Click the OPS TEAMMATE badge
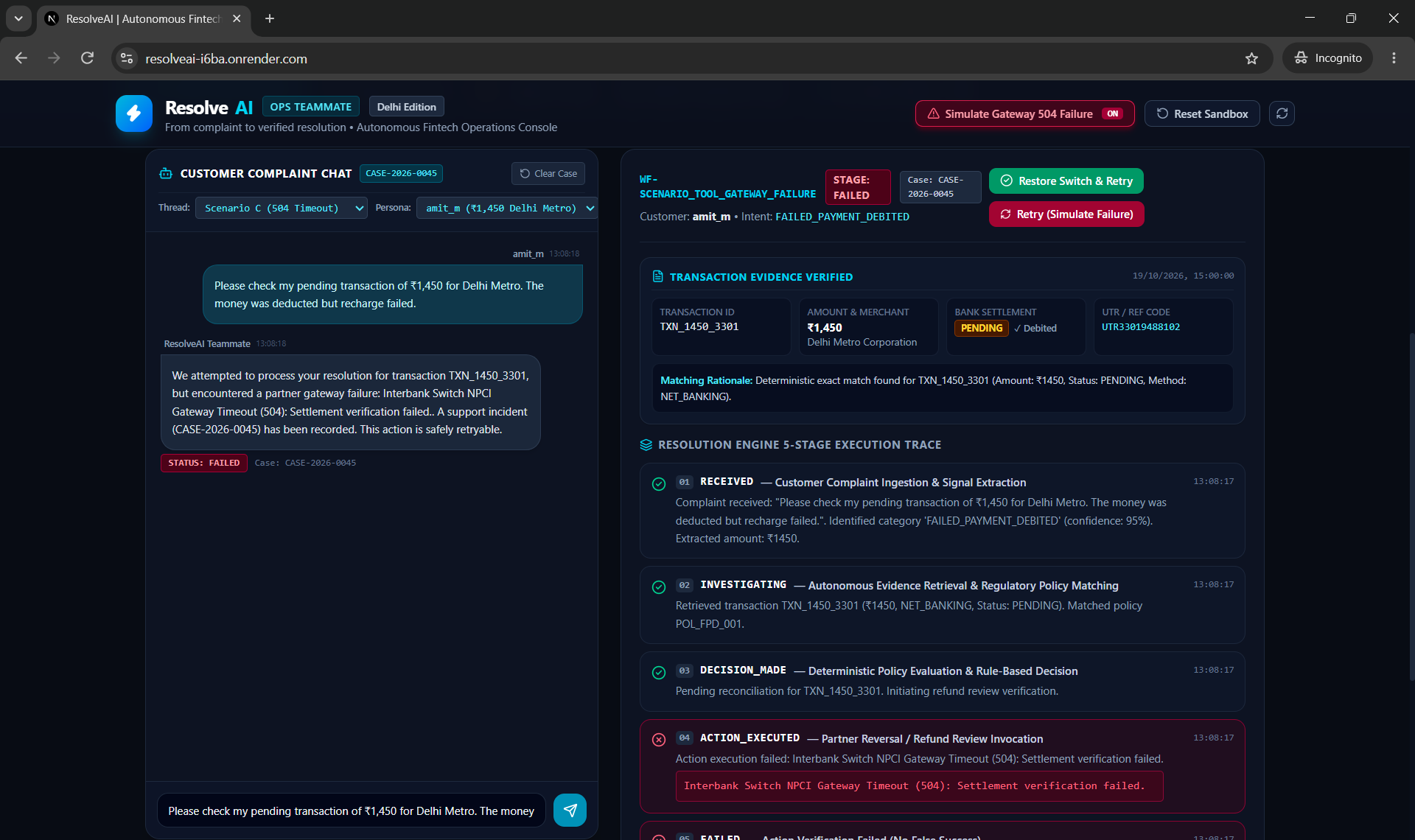Screen dimensions: 1415x840 310,106
